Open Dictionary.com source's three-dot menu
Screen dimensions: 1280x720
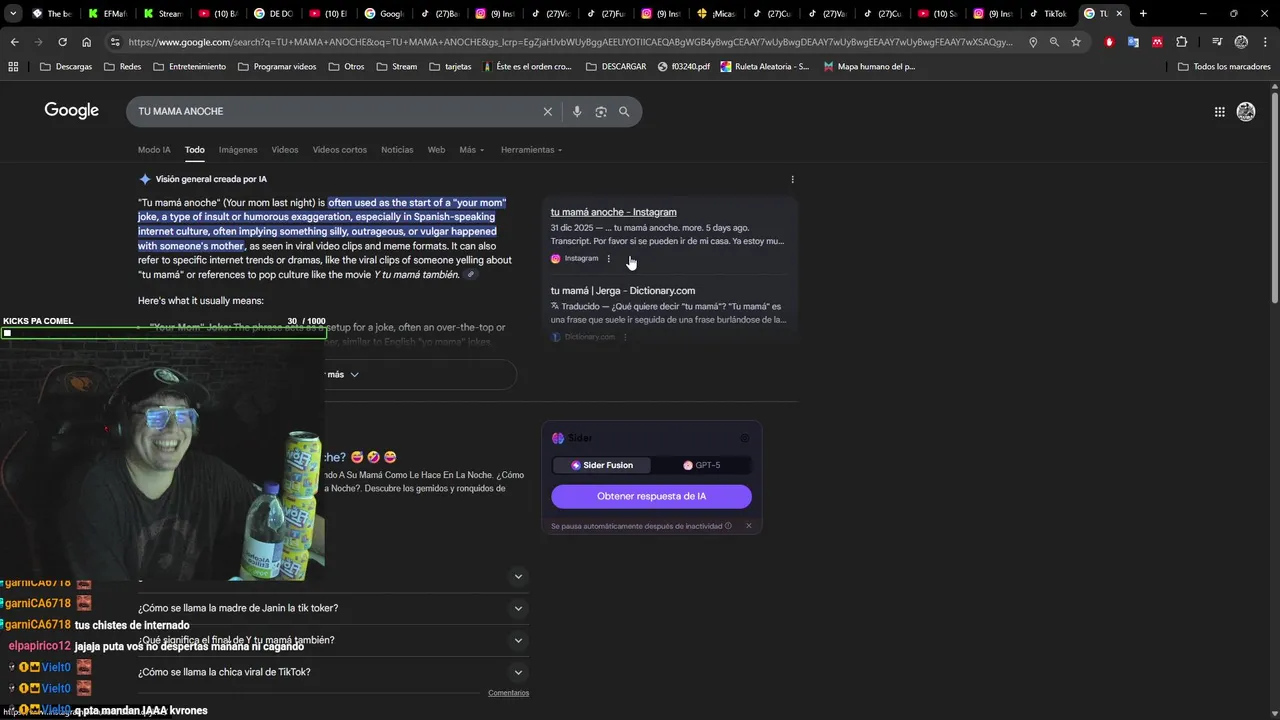point(625,337)
